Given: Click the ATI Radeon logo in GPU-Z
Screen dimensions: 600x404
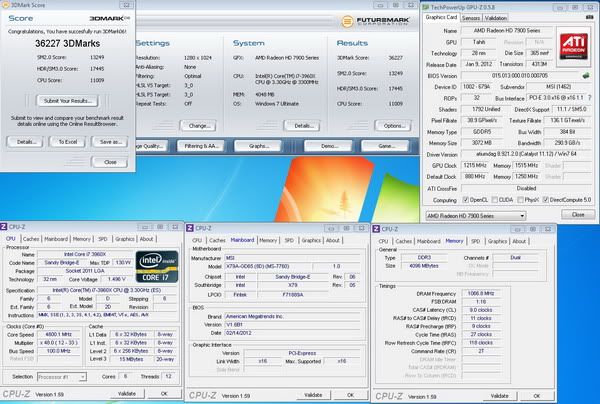Looking at the screenshot, I should (x=573, y=47).
